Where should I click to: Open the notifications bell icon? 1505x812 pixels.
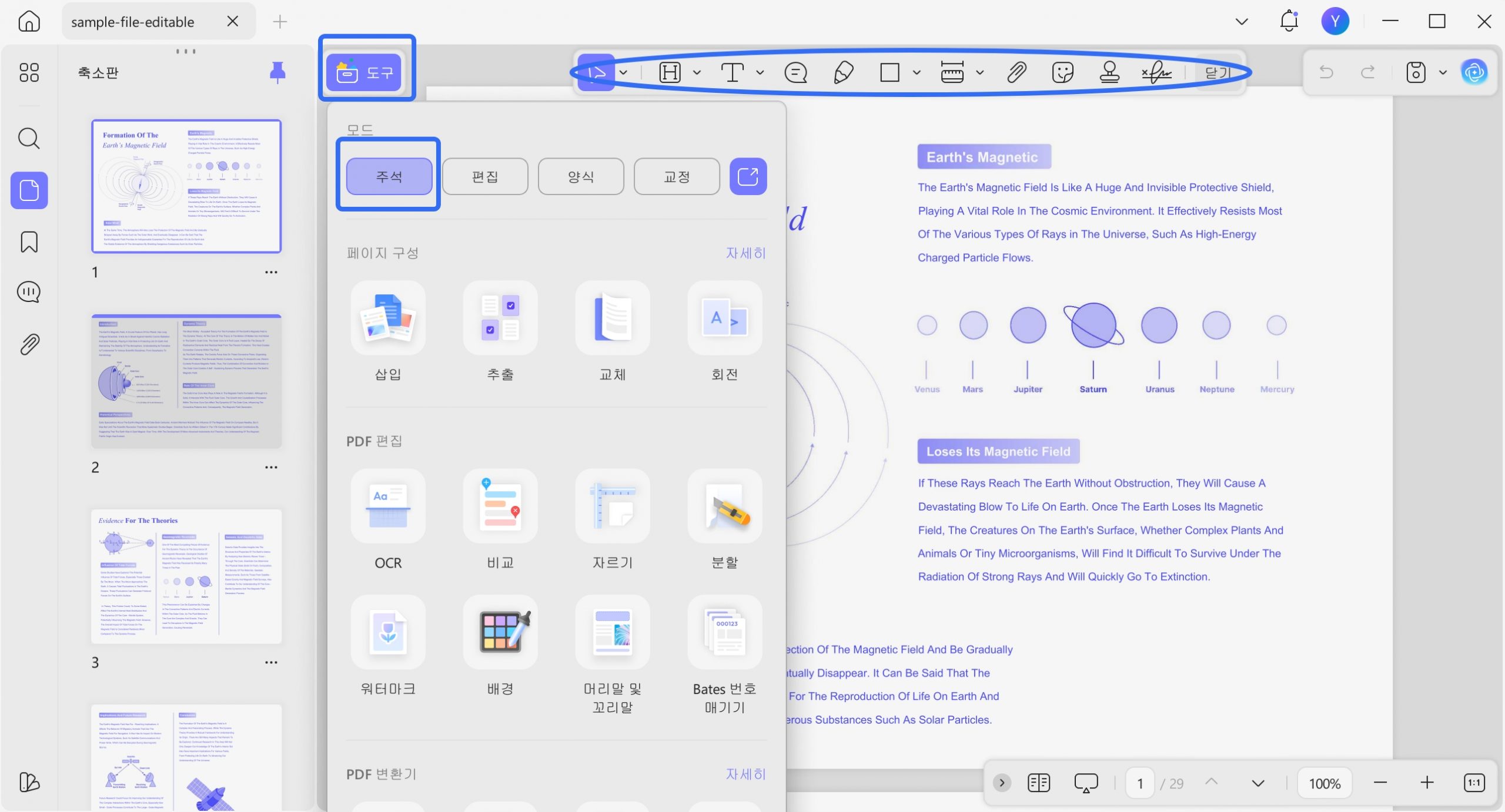(x=1289, y=22)
